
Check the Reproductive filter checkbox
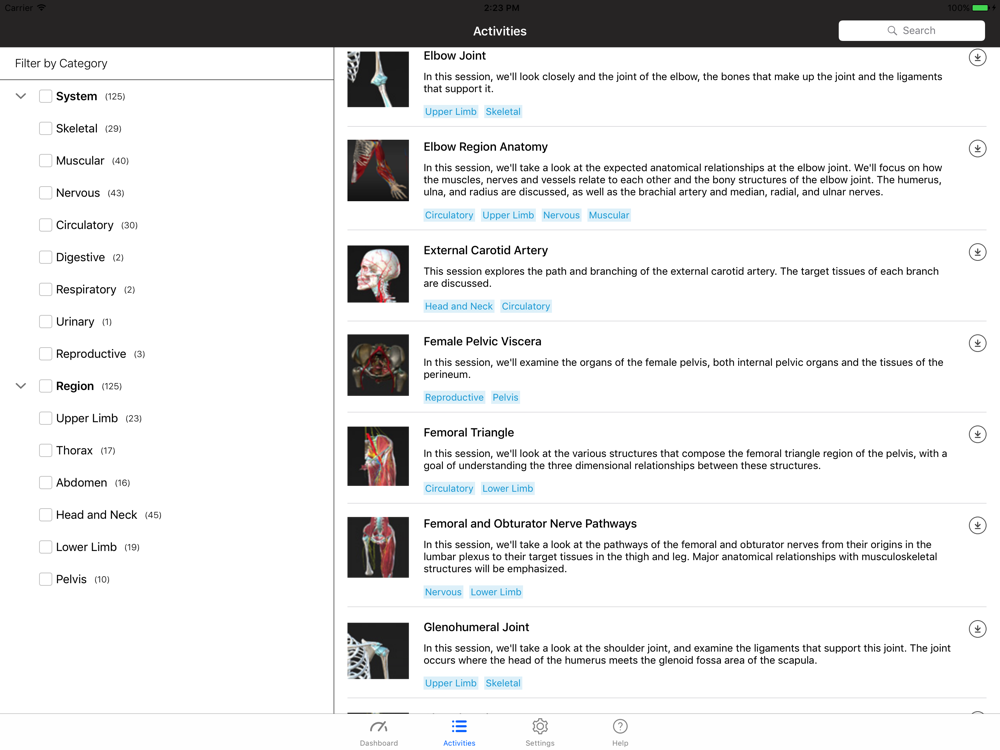tap(45, 354)
